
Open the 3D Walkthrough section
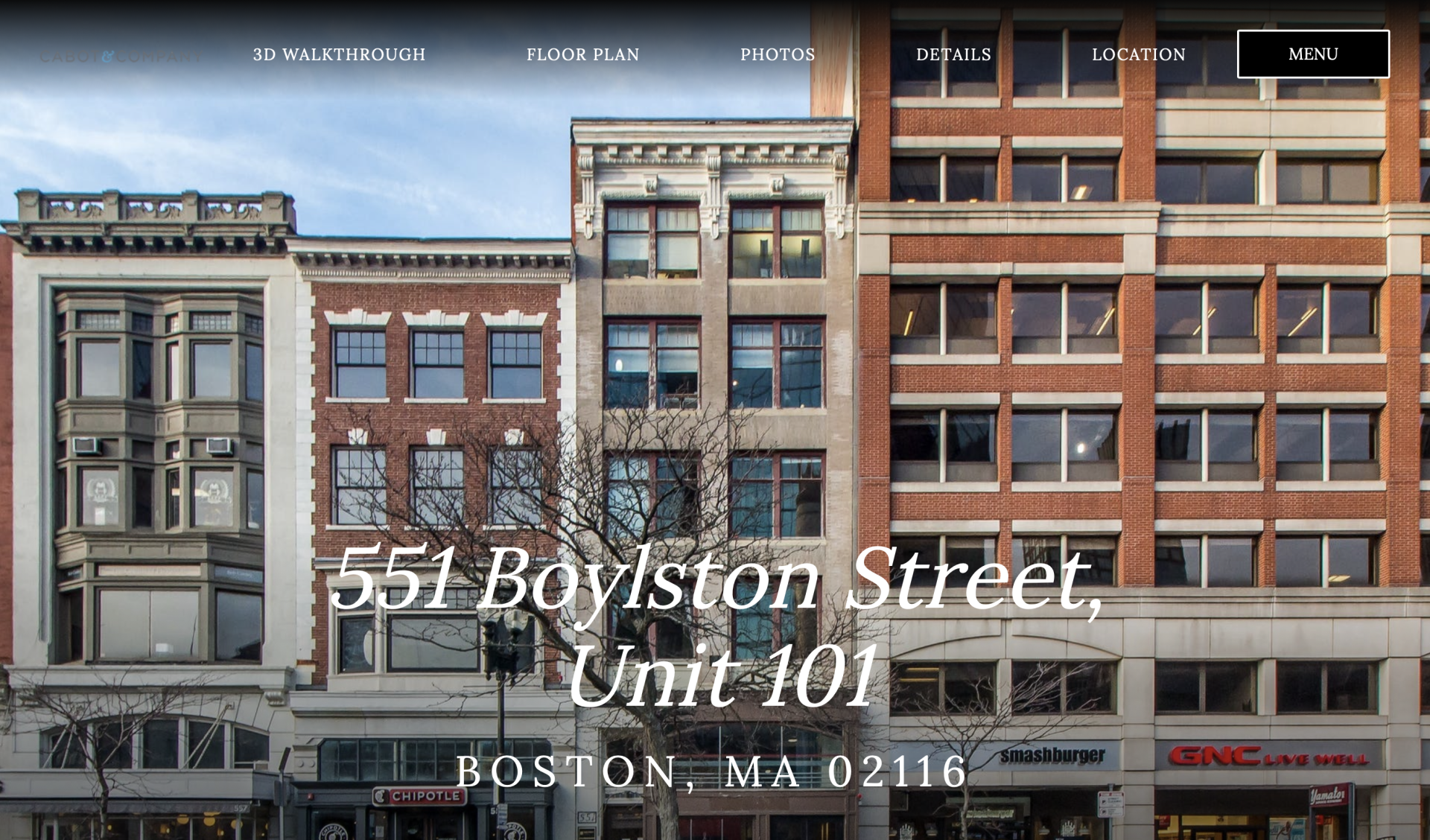(x=339, y=54)
